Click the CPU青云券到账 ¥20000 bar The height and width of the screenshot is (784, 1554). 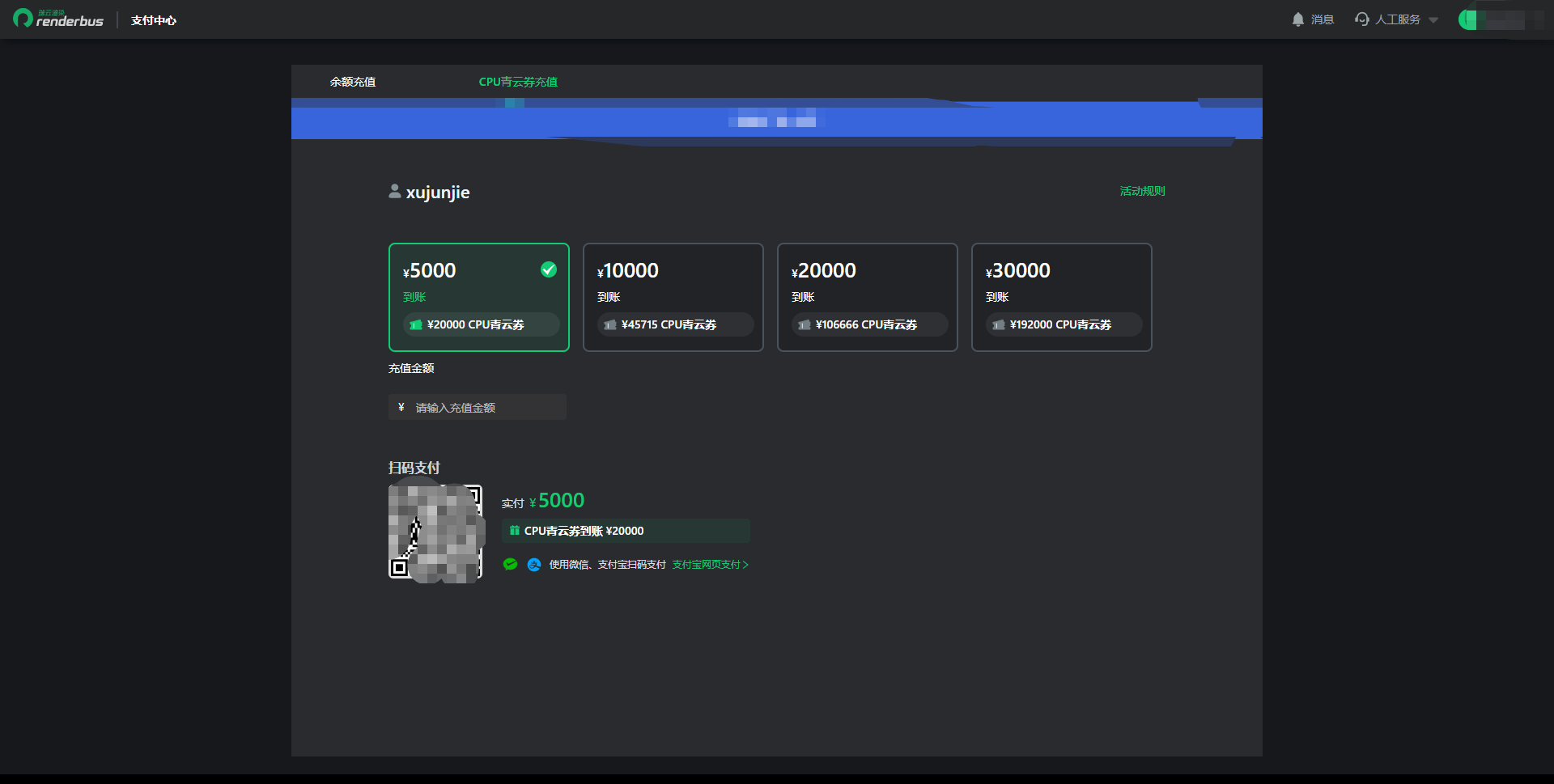point(626,531)
